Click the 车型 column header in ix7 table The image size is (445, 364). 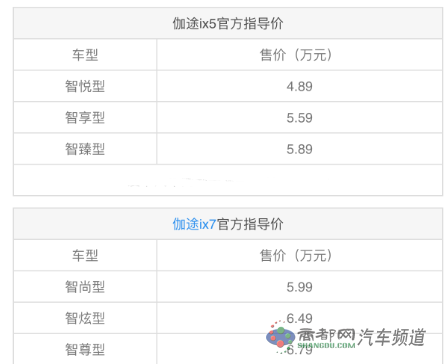[85, 255]
